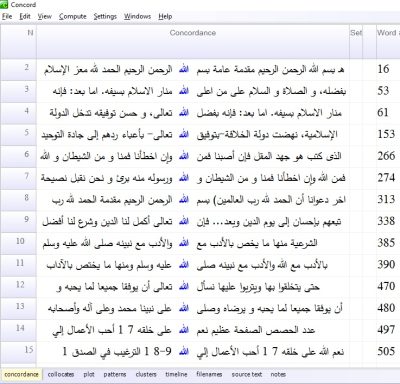Viewport: 400px width, 384px height.
Task: Select row number 13
Action: click(x=18, y=308)
